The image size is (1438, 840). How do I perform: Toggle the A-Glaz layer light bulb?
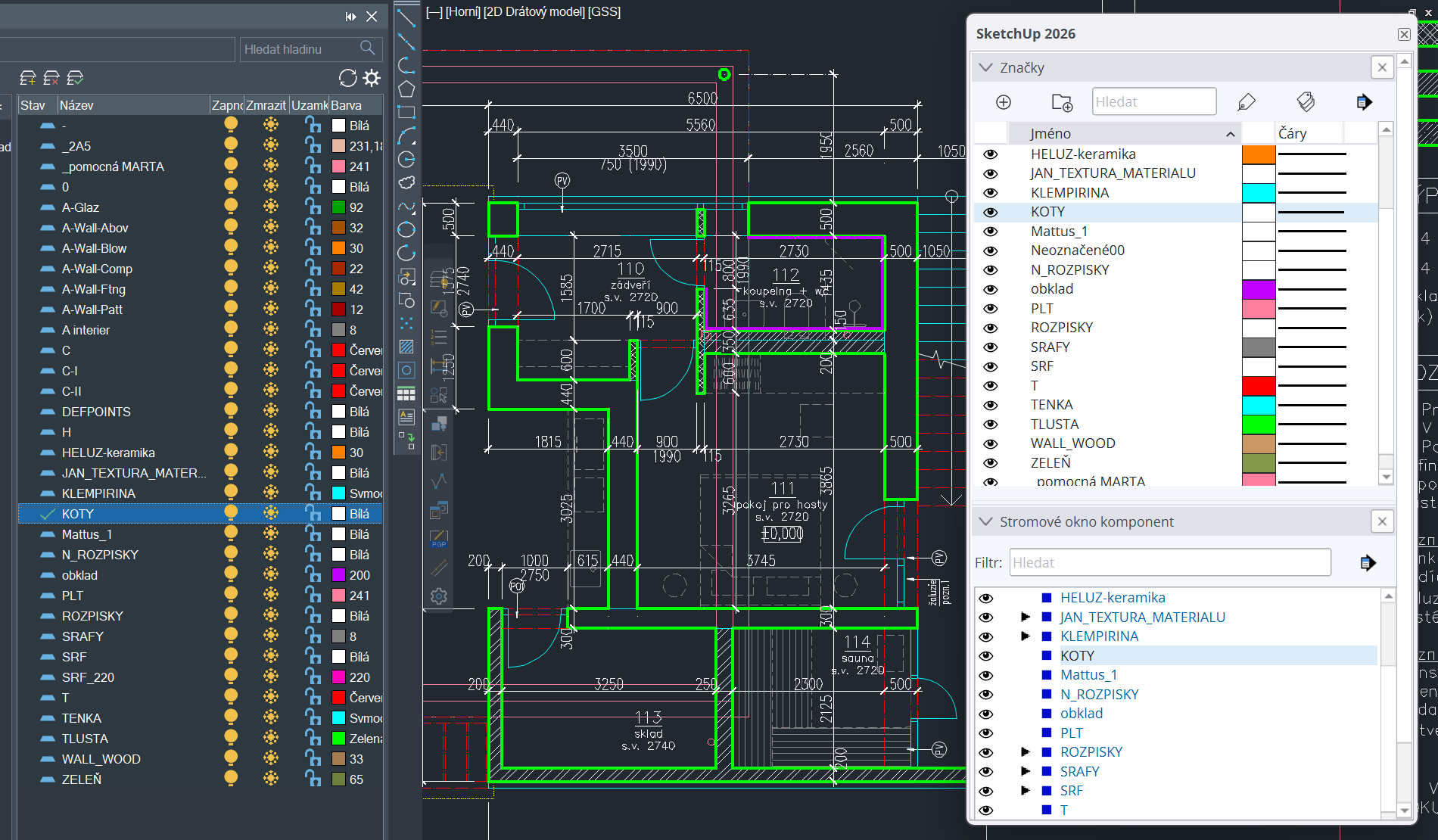(x=231, y=207)
